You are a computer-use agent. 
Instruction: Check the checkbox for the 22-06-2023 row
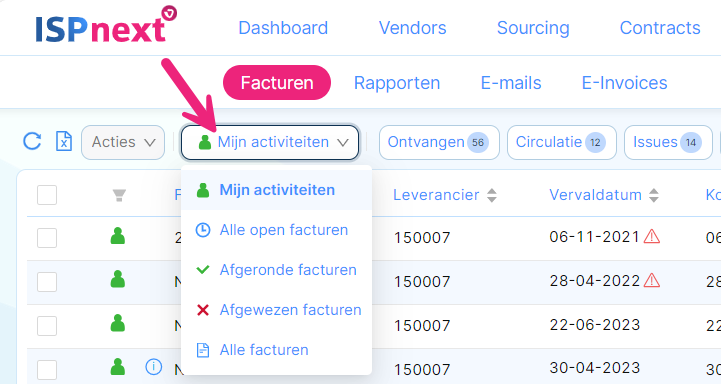tap(47, 326)
